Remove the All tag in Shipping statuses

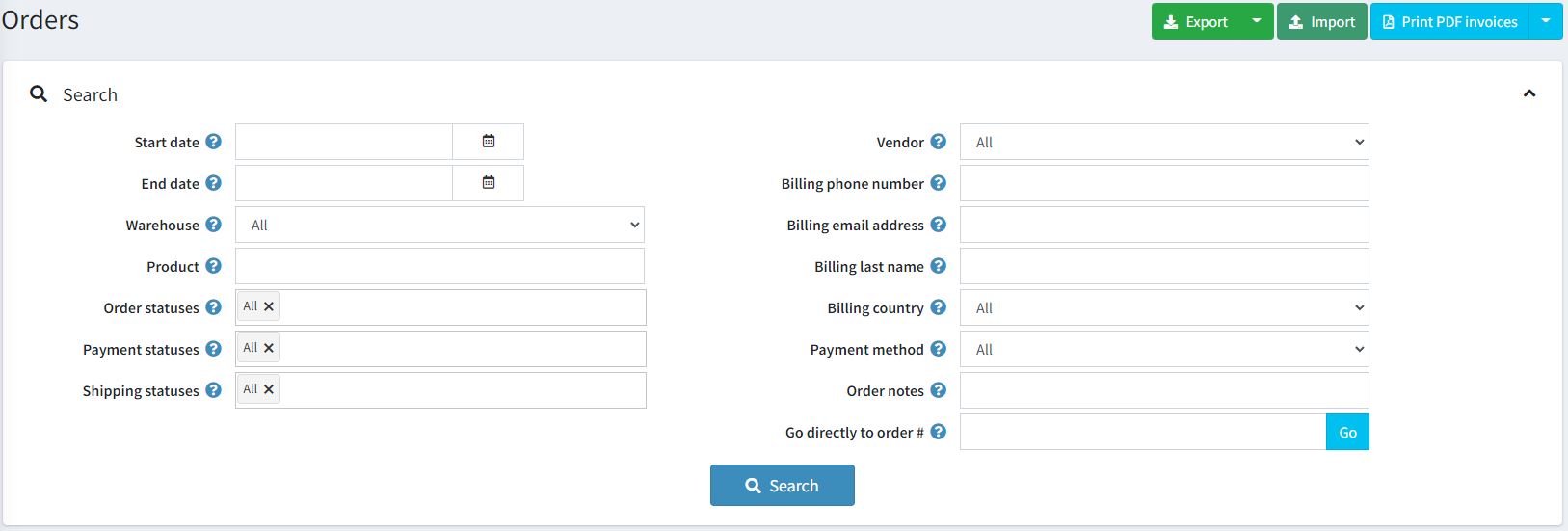point(269,389)
